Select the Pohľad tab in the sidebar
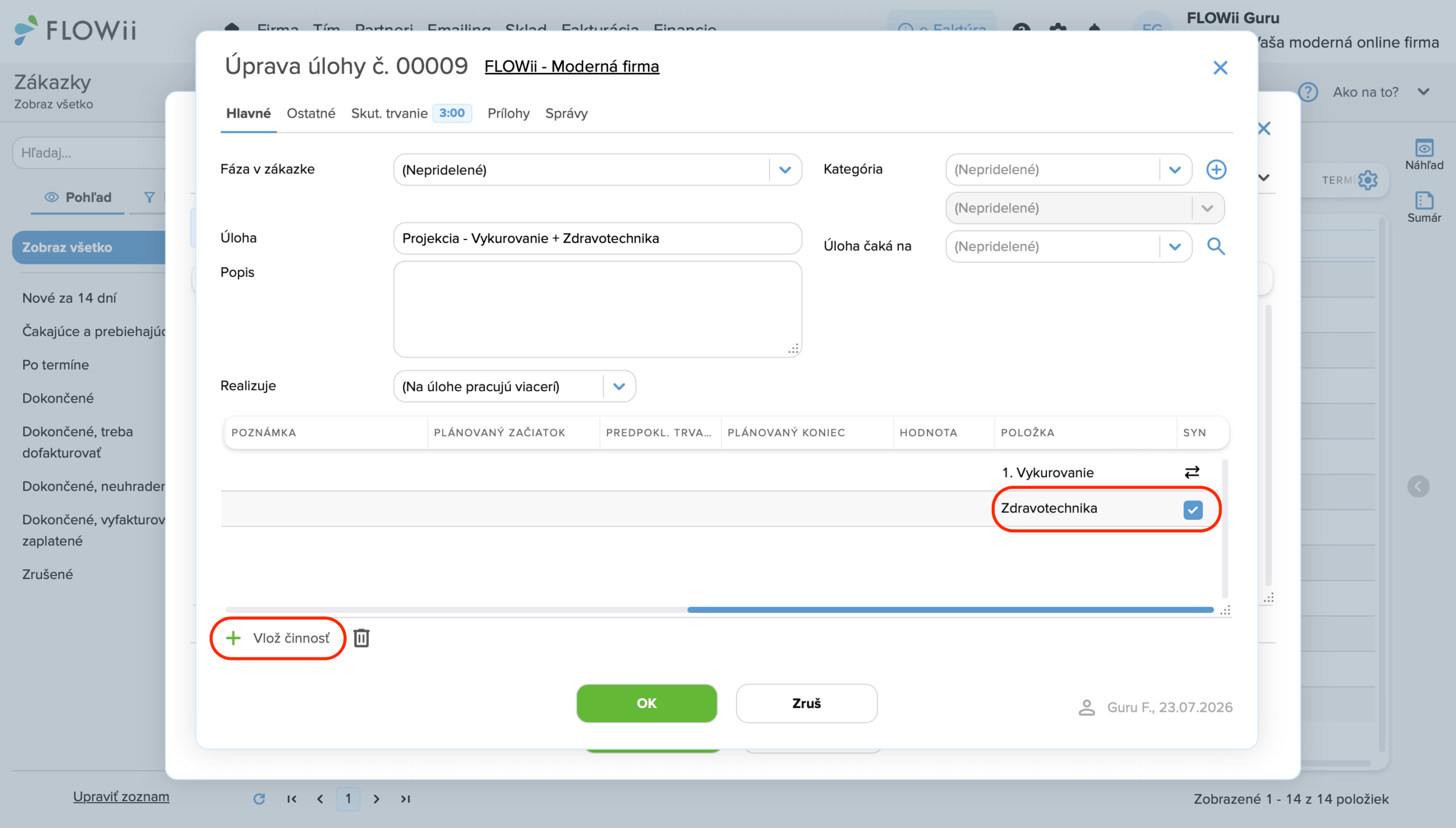Viewport: 1456px width, 828px height. [78, 197]
